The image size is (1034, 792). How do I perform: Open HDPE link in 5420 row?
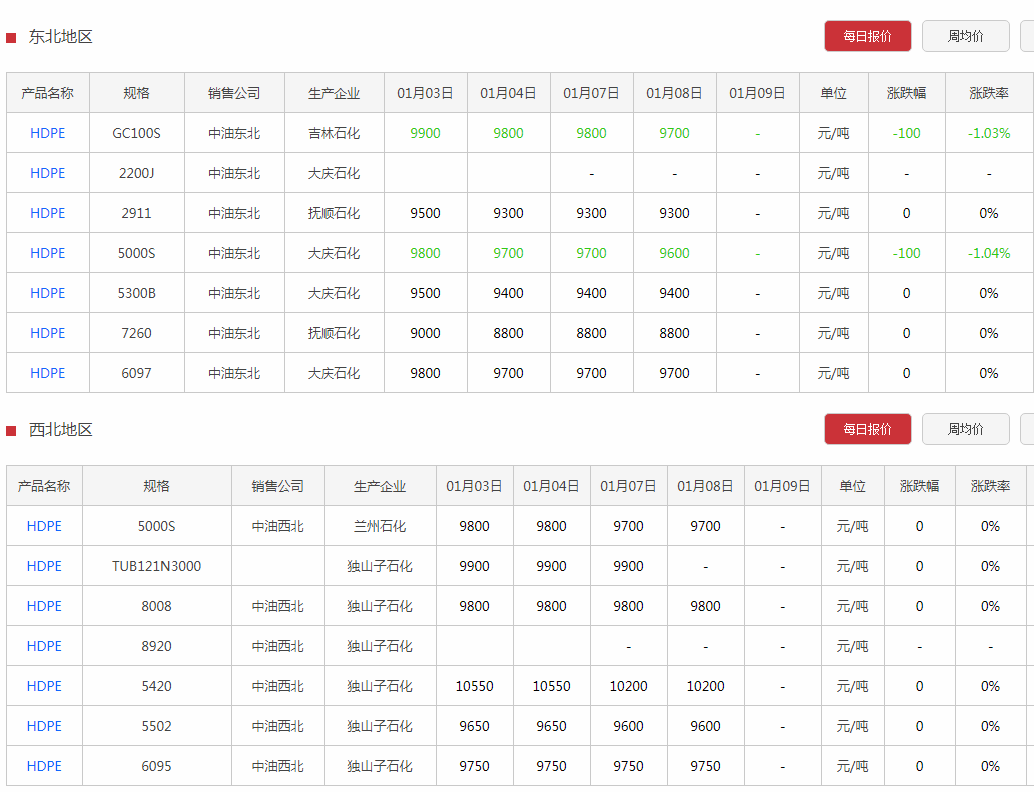click(x=44, y=686)
